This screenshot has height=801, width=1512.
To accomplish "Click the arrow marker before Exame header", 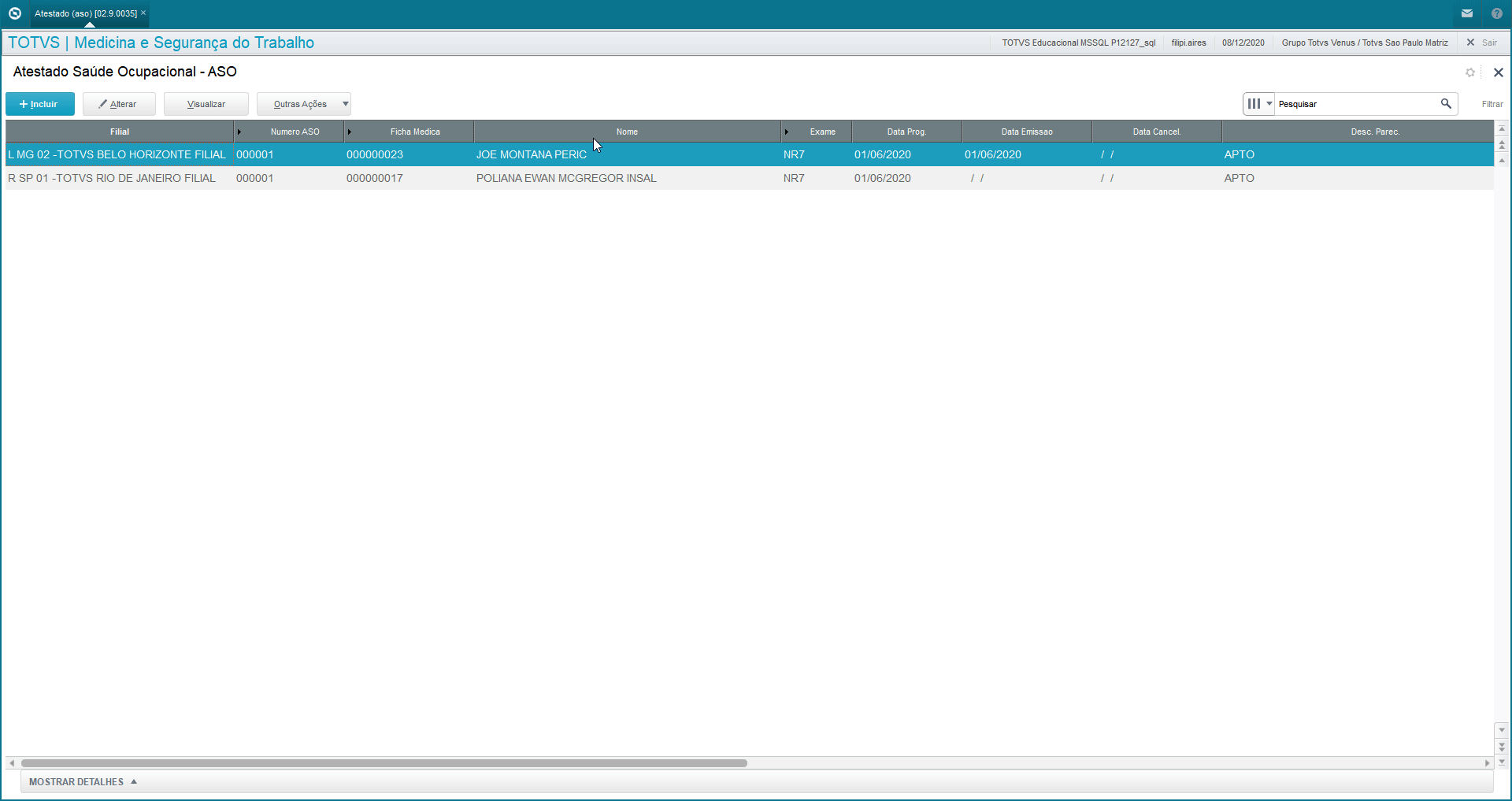I will [786, 132].
